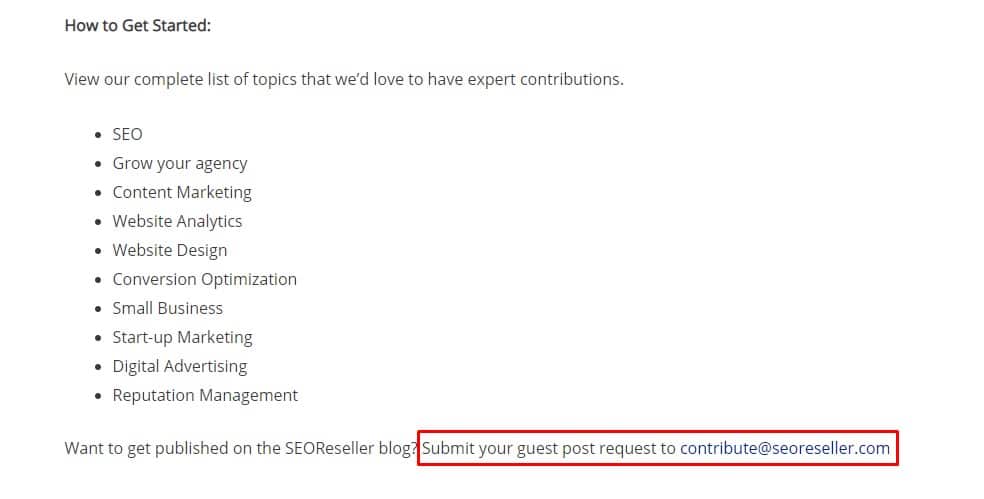Select the Reputation Management topic
The image size is (984, 499).
click(205, 395)
